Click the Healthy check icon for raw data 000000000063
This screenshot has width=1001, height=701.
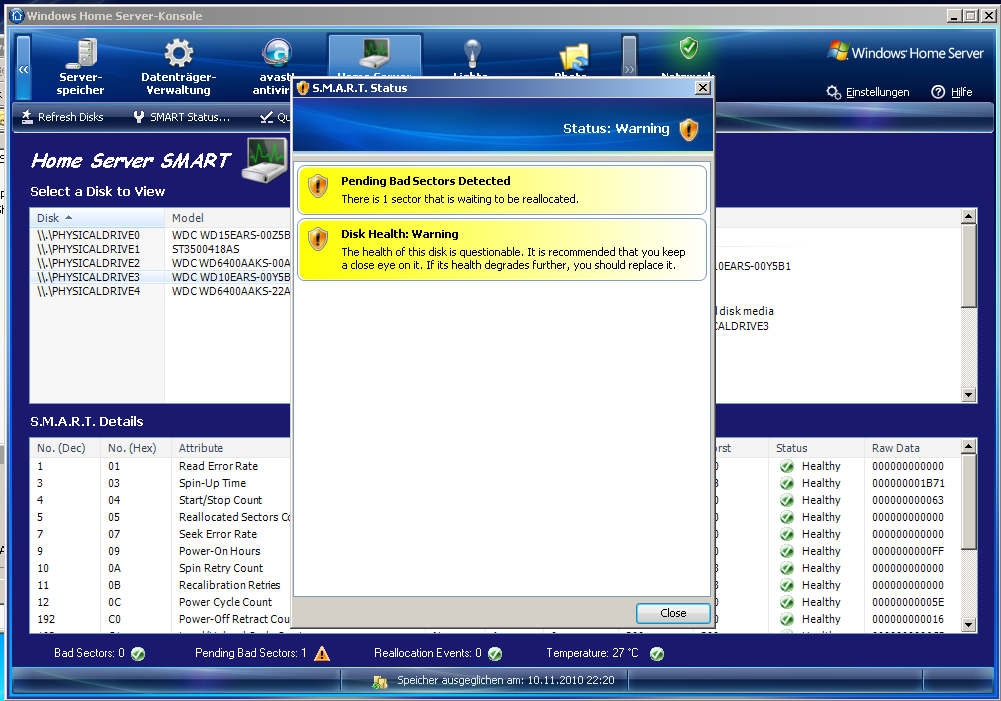tap(787, 501)
